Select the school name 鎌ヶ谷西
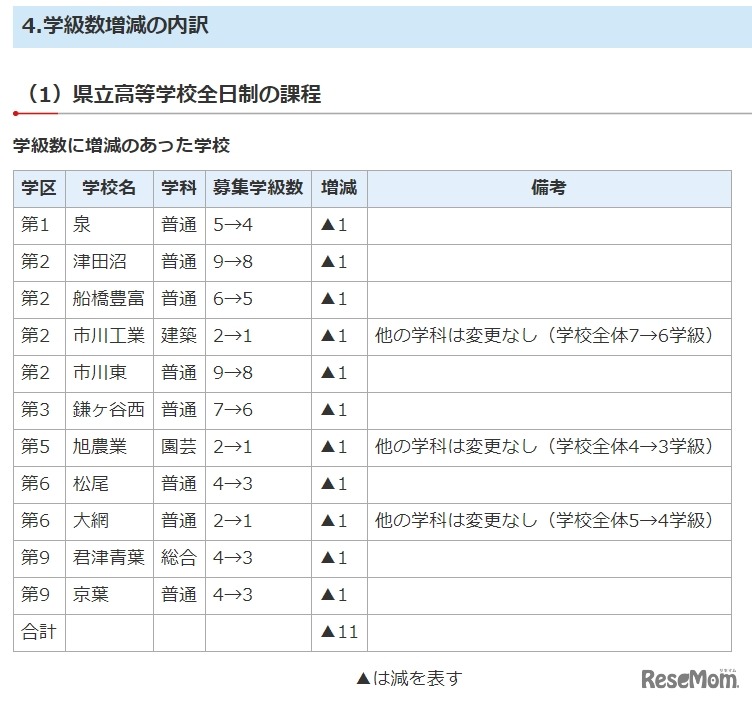This screenshot has width=752, height=702. pyautogui.click(x=109, y=410)
